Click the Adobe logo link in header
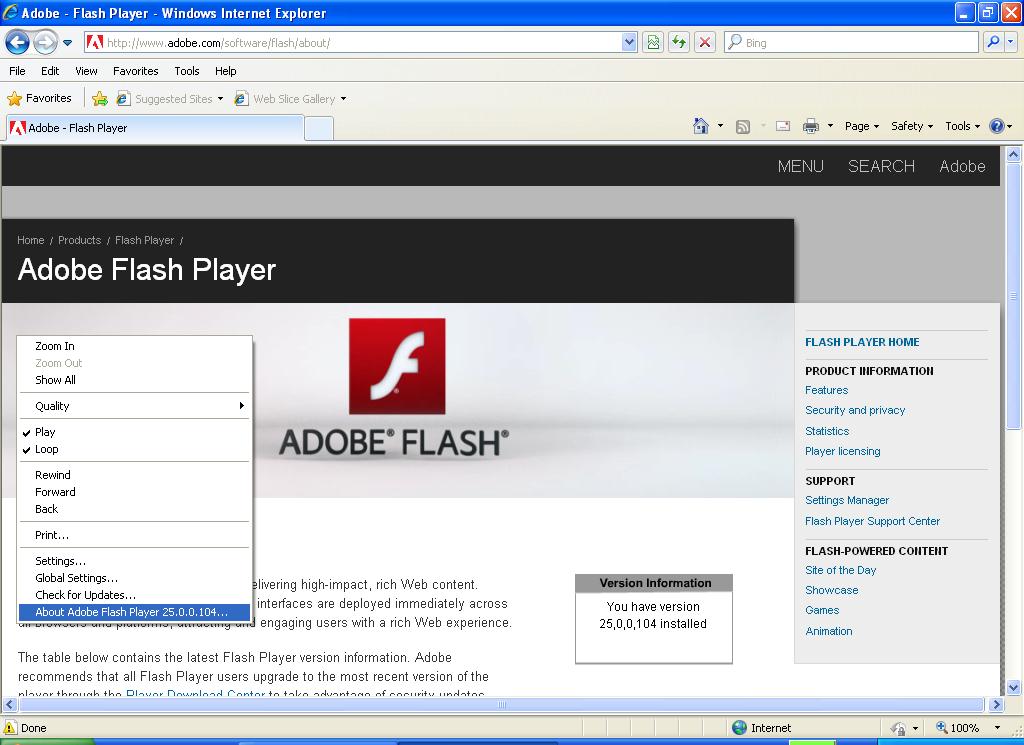 coord(962,166)
